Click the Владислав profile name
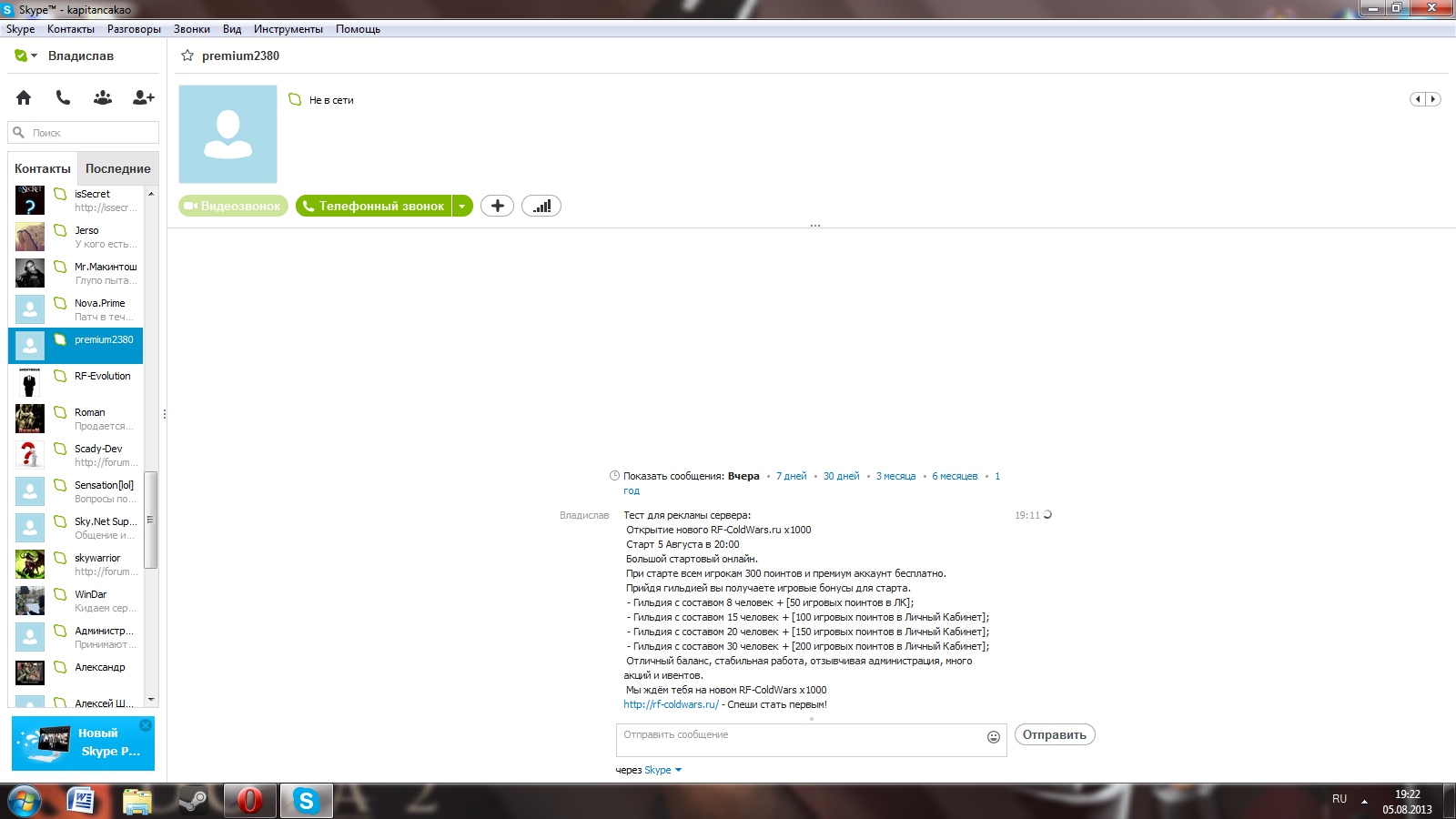This screenshot has width=1456, height=819. [81, 56]
